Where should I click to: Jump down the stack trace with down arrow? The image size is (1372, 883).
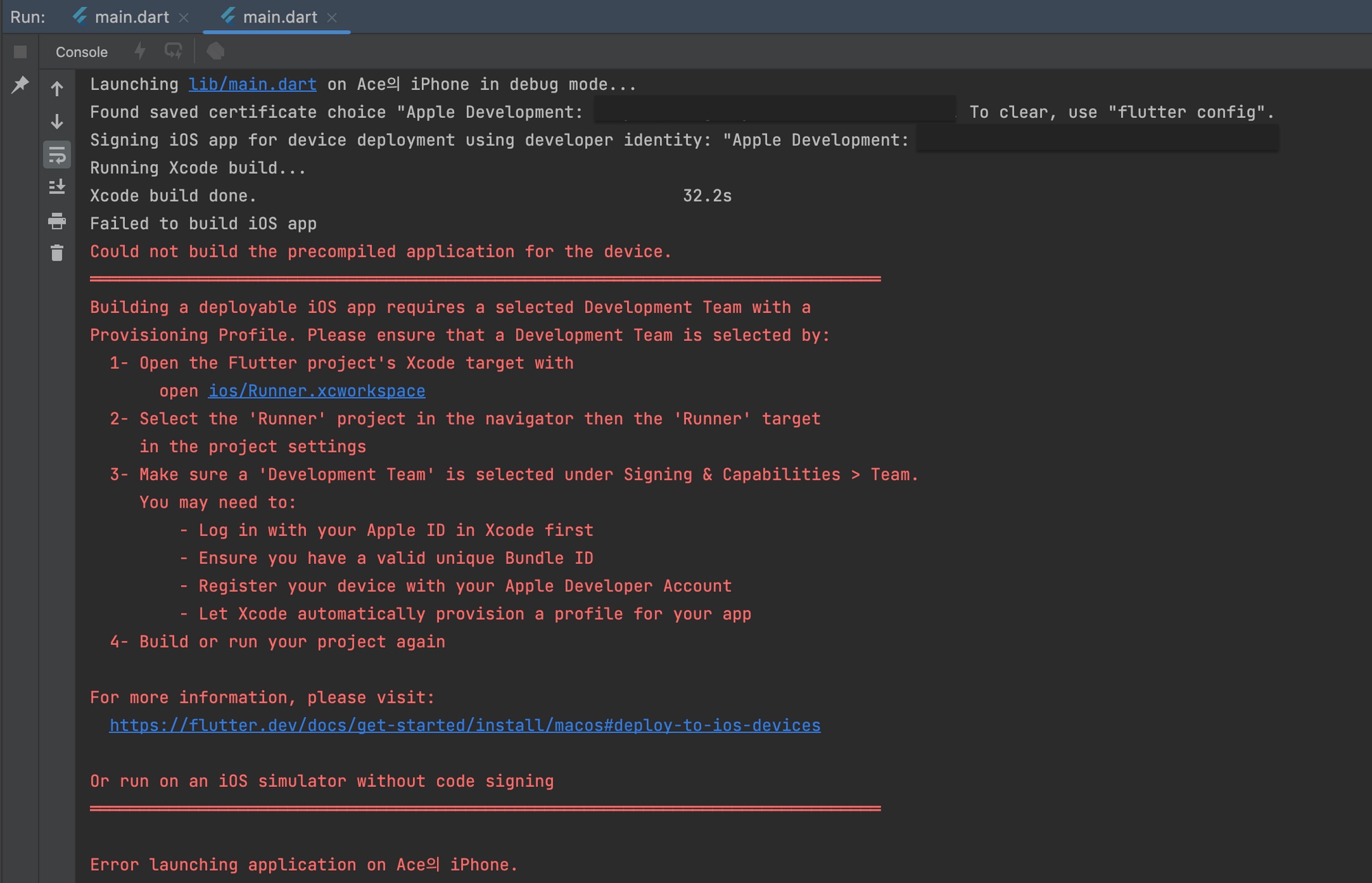pyautogui.click(x=57, y=121)
